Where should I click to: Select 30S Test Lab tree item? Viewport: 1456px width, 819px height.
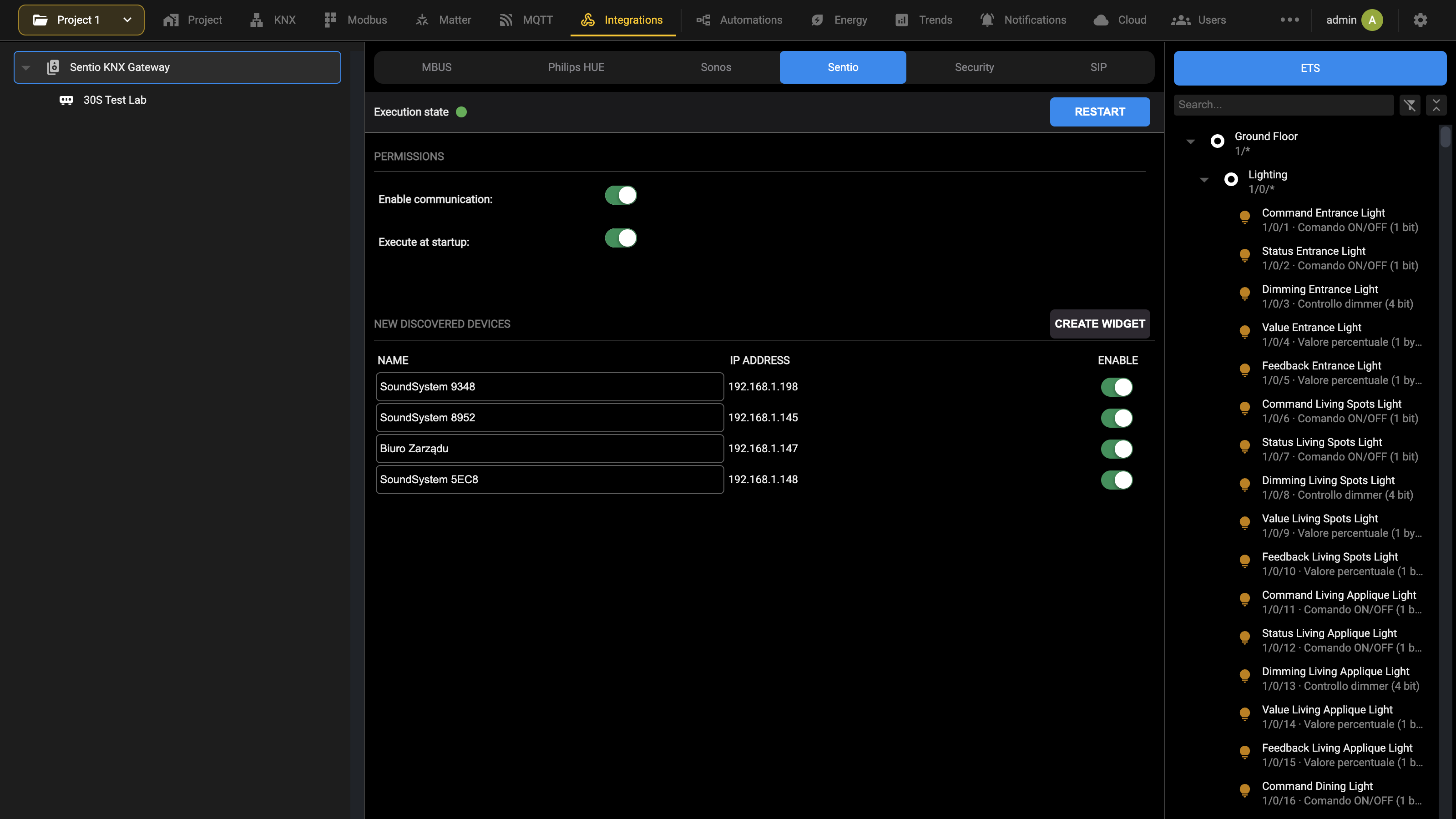tap(115, 100)
